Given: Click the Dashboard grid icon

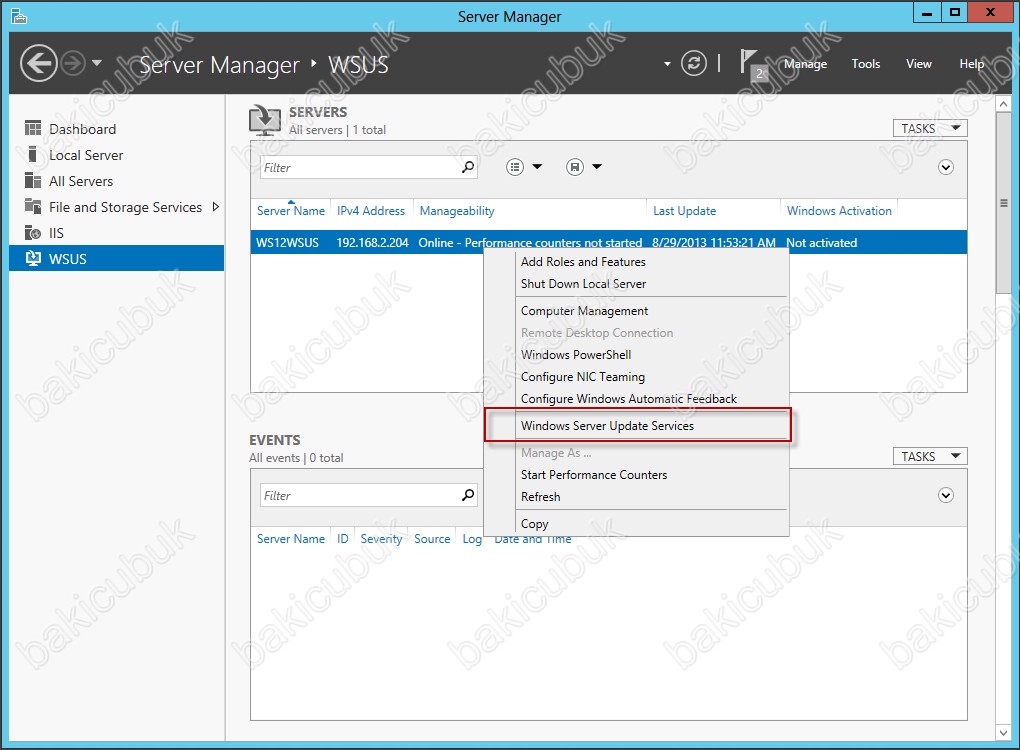Looking at the screenshot, I should click(x=33, y=128).
